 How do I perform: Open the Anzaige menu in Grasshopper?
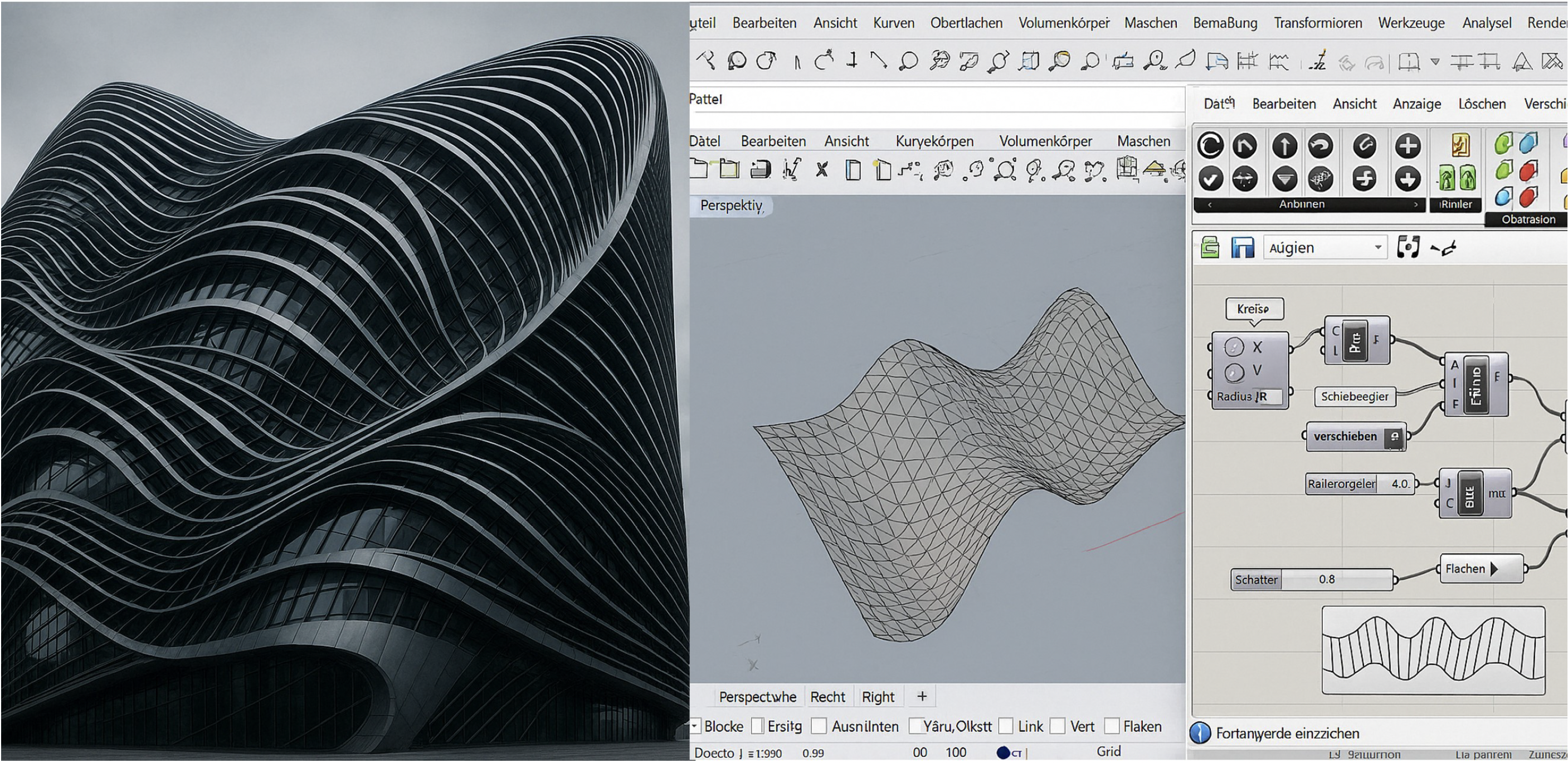[1416, 104]
